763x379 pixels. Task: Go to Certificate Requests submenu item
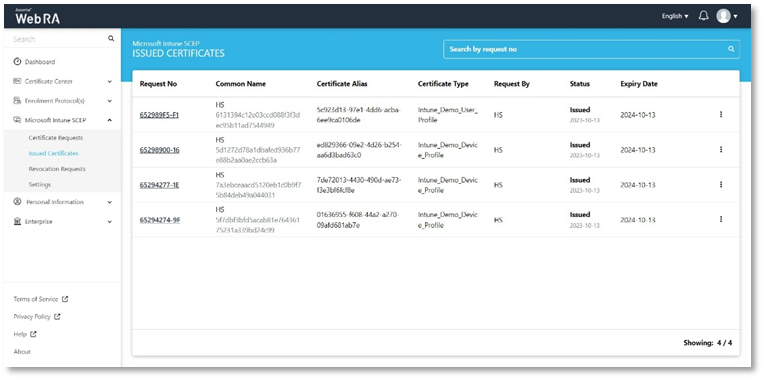click(55, 138)
